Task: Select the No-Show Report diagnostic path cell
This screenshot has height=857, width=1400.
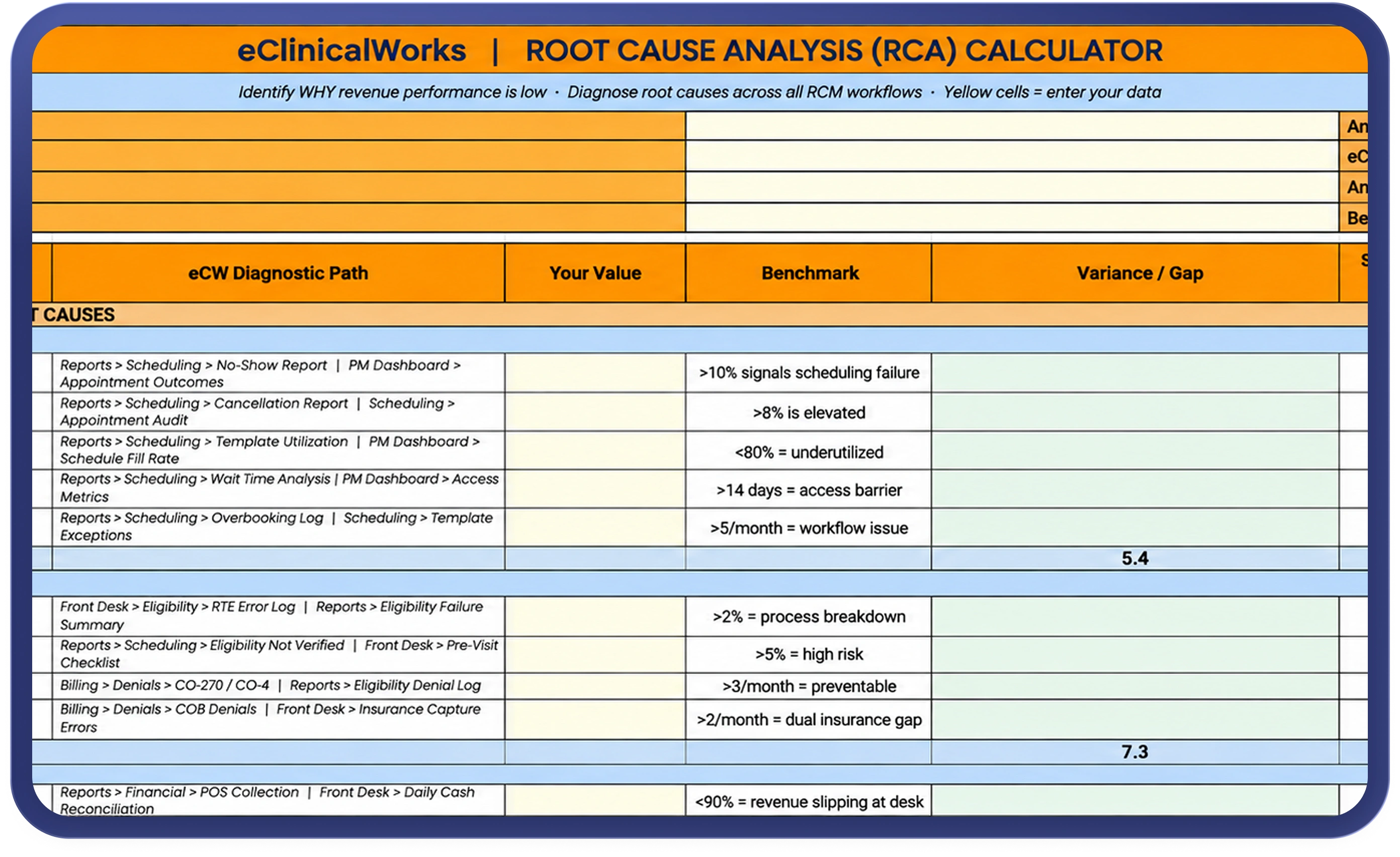Action: [x=279, y=373]
